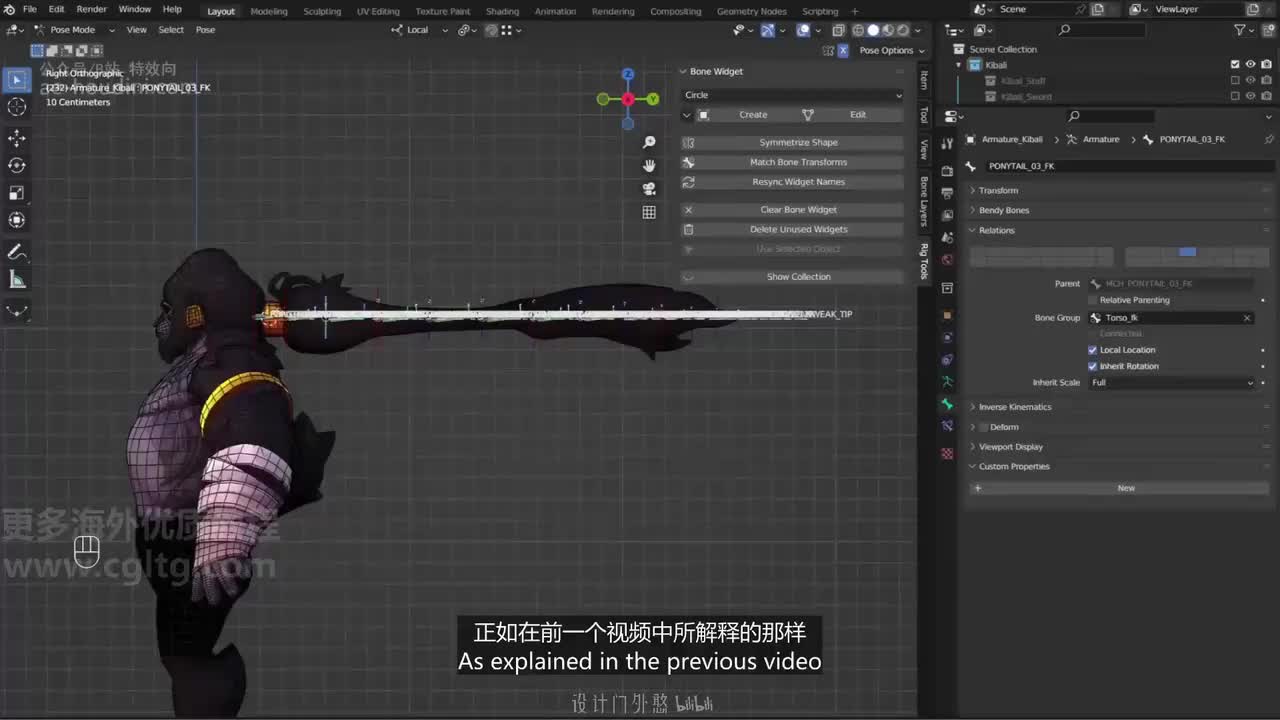
Task: Select the Breakdowner pose tool
Action: pos(17,310)
